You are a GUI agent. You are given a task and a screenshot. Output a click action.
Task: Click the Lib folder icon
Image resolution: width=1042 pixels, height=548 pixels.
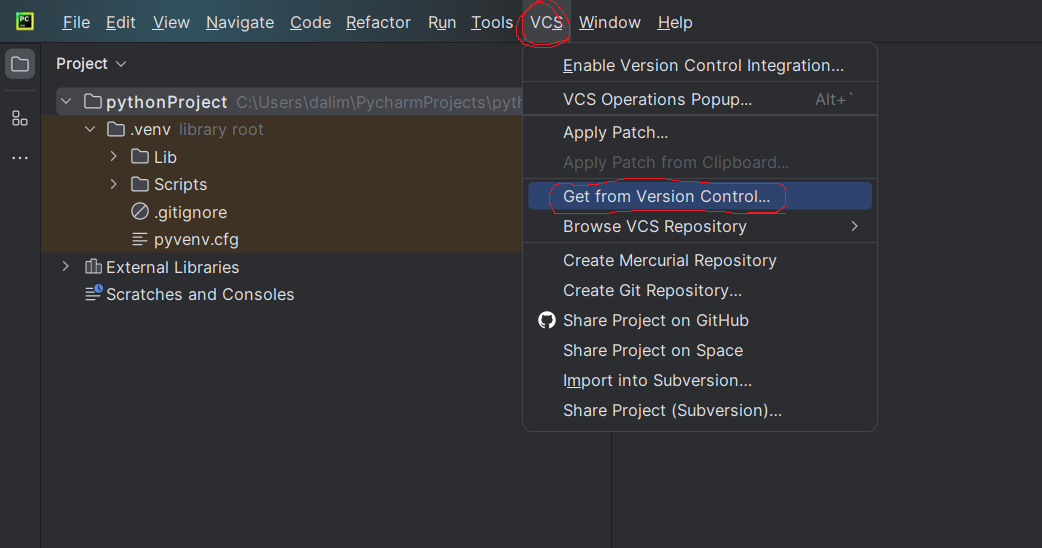(140, 157)
